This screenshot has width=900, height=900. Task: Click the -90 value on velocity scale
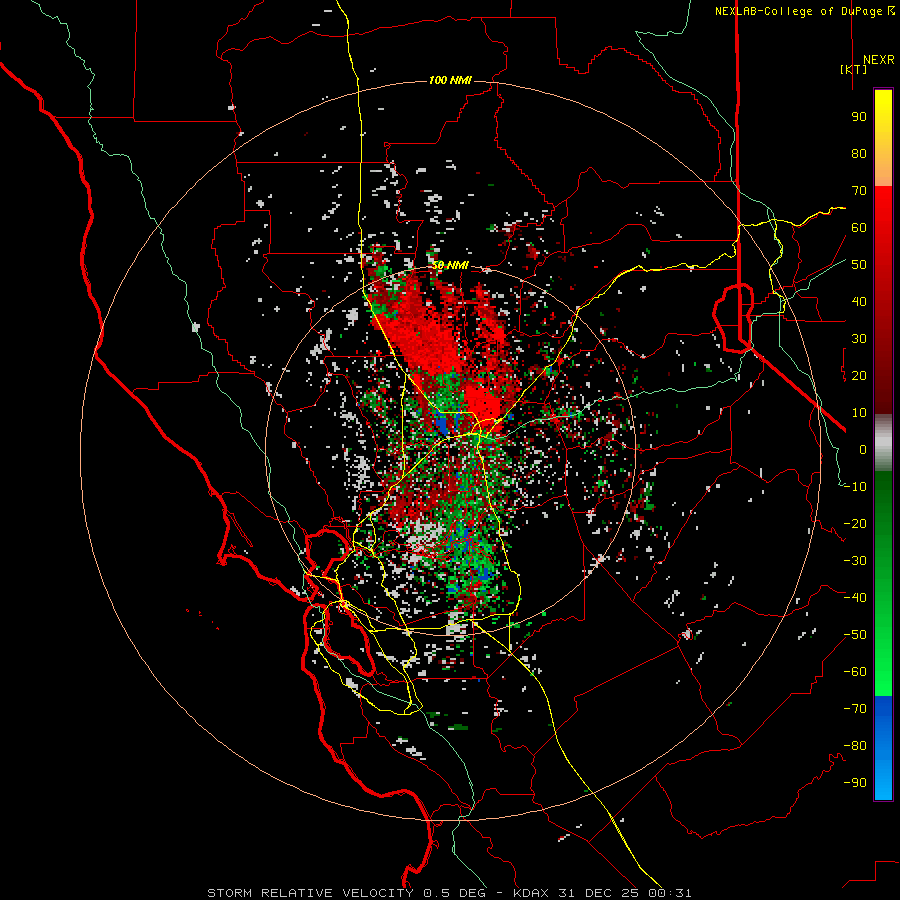pos(855,783)
